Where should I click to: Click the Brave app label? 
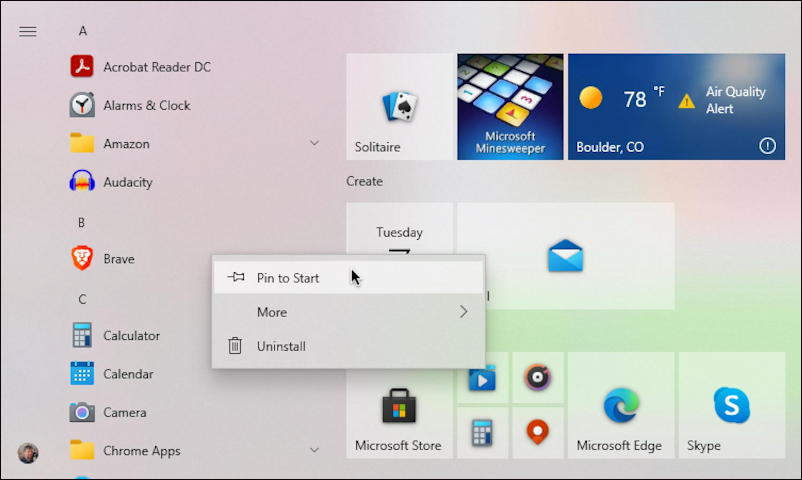tap(119, 259)
